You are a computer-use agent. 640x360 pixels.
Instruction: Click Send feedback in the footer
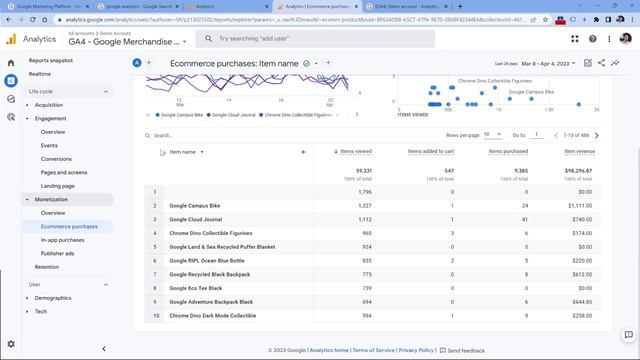point(462,351)
